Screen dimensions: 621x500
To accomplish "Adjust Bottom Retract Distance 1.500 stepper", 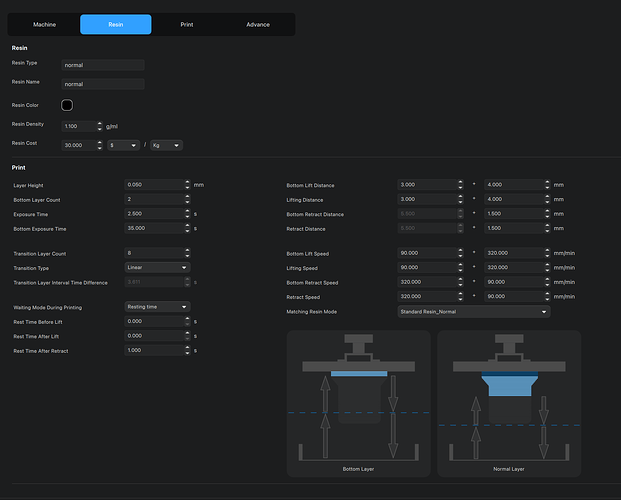I will pyautogui.click(x=547, y=214).
